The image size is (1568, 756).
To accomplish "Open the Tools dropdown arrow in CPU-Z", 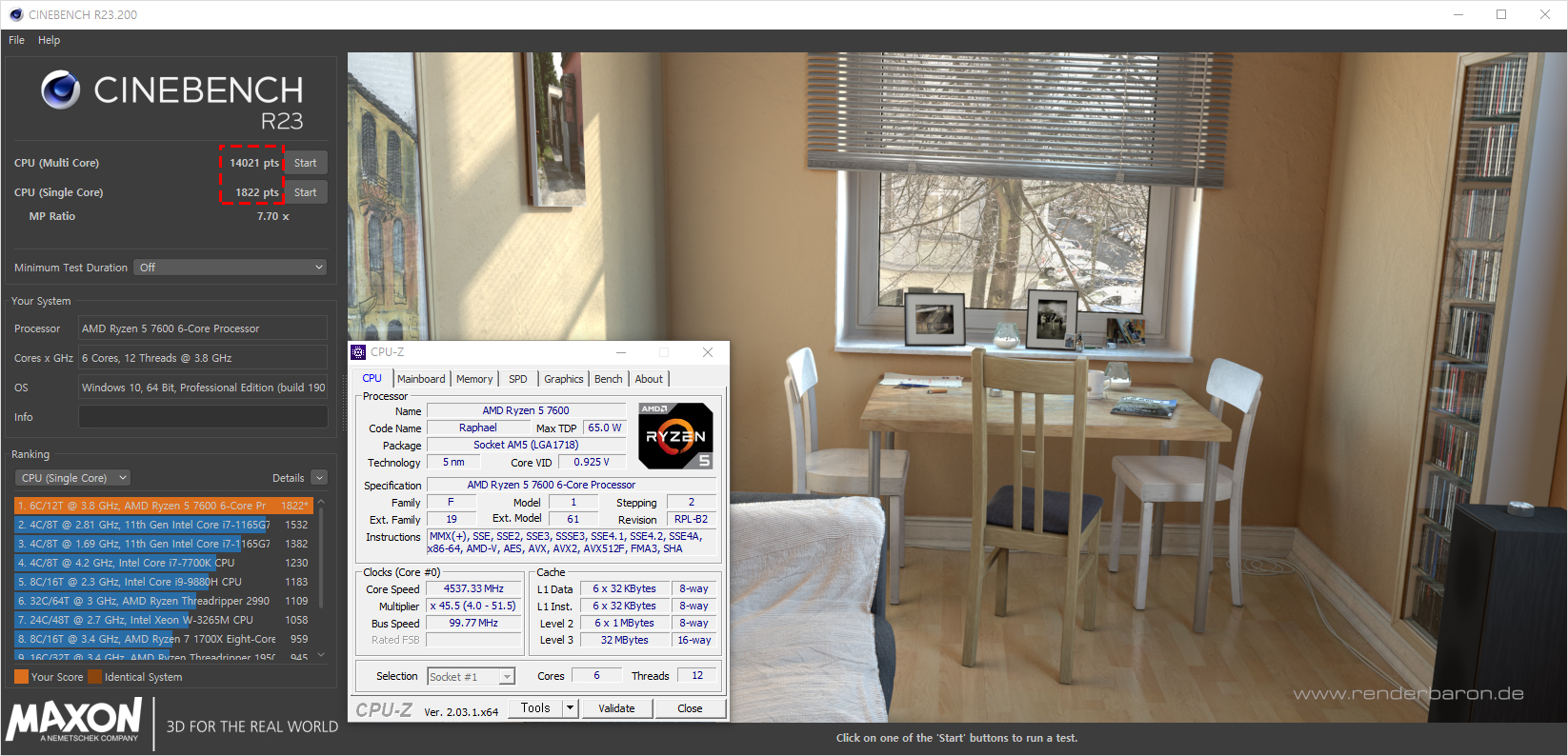I will (x=571, y=708).
